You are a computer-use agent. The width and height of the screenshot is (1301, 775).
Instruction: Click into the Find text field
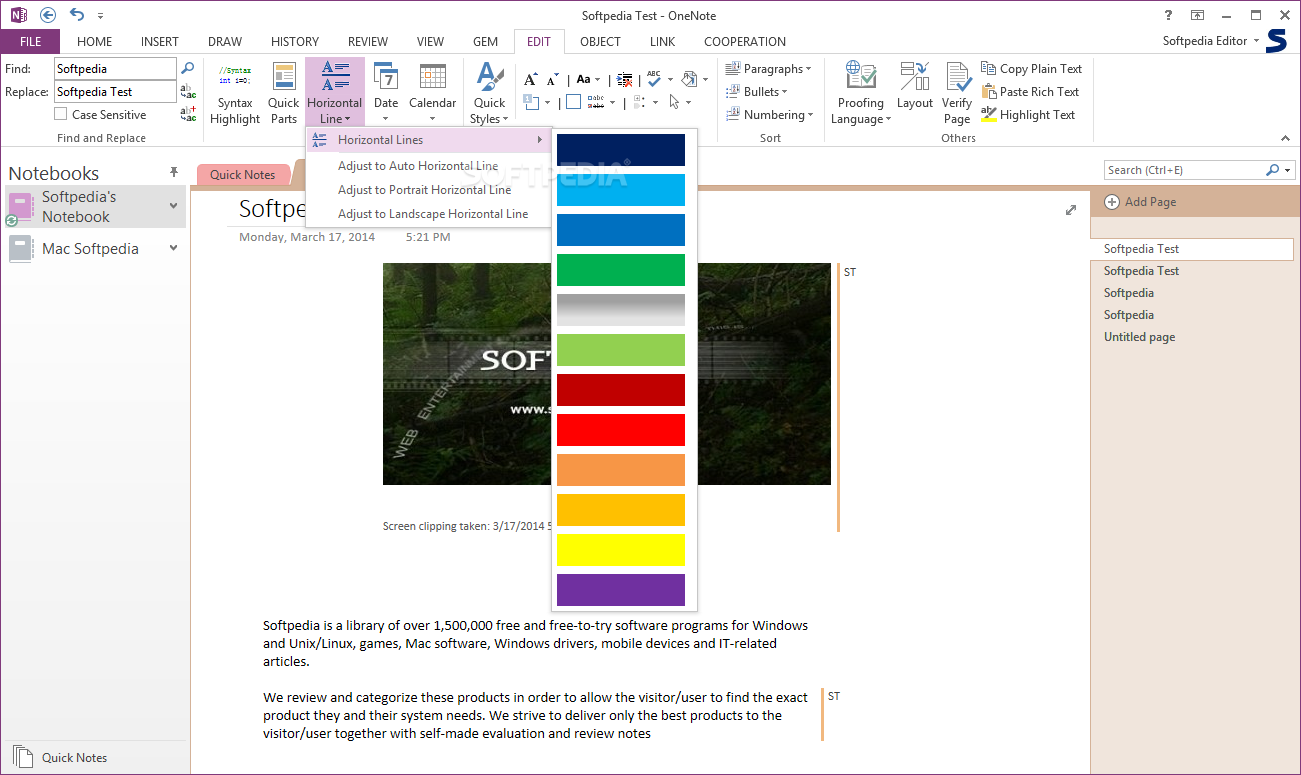pos(115,69)
